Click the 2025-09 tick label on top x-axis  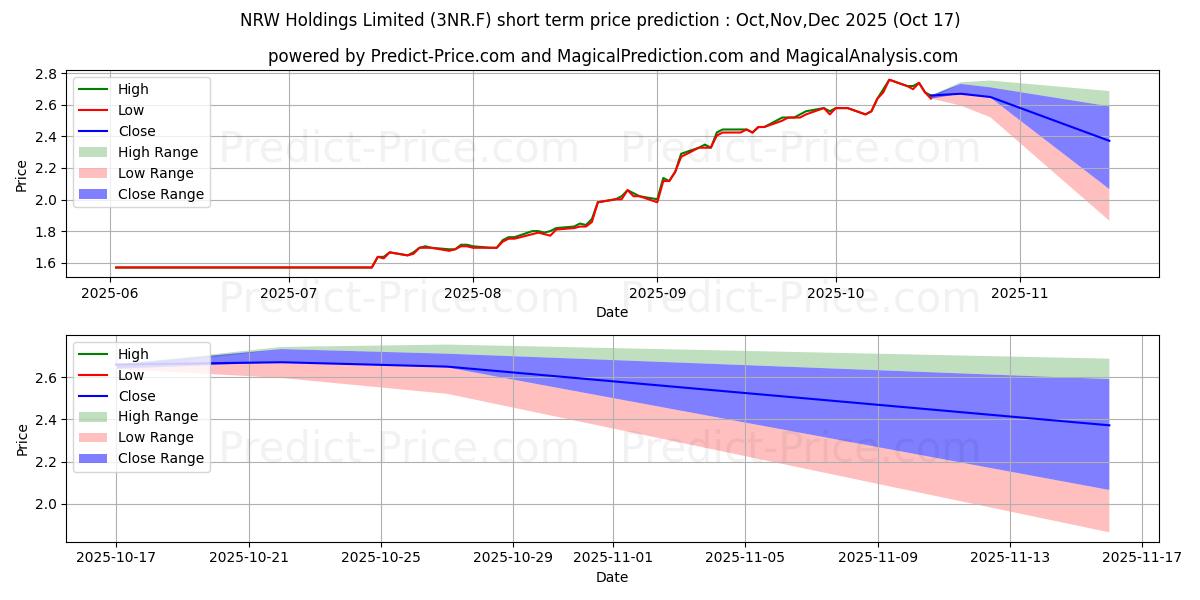point(656,293)
